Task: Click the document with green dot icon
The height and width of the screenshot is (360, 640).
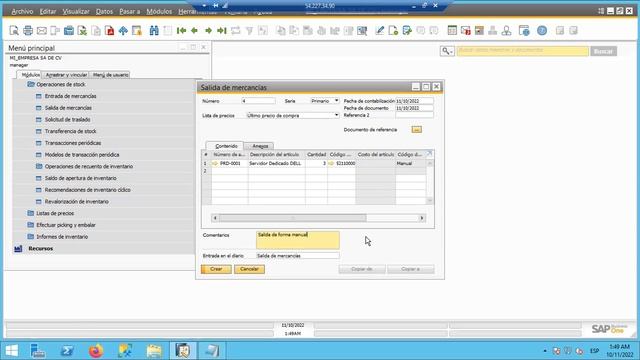Action: [393, 31]
